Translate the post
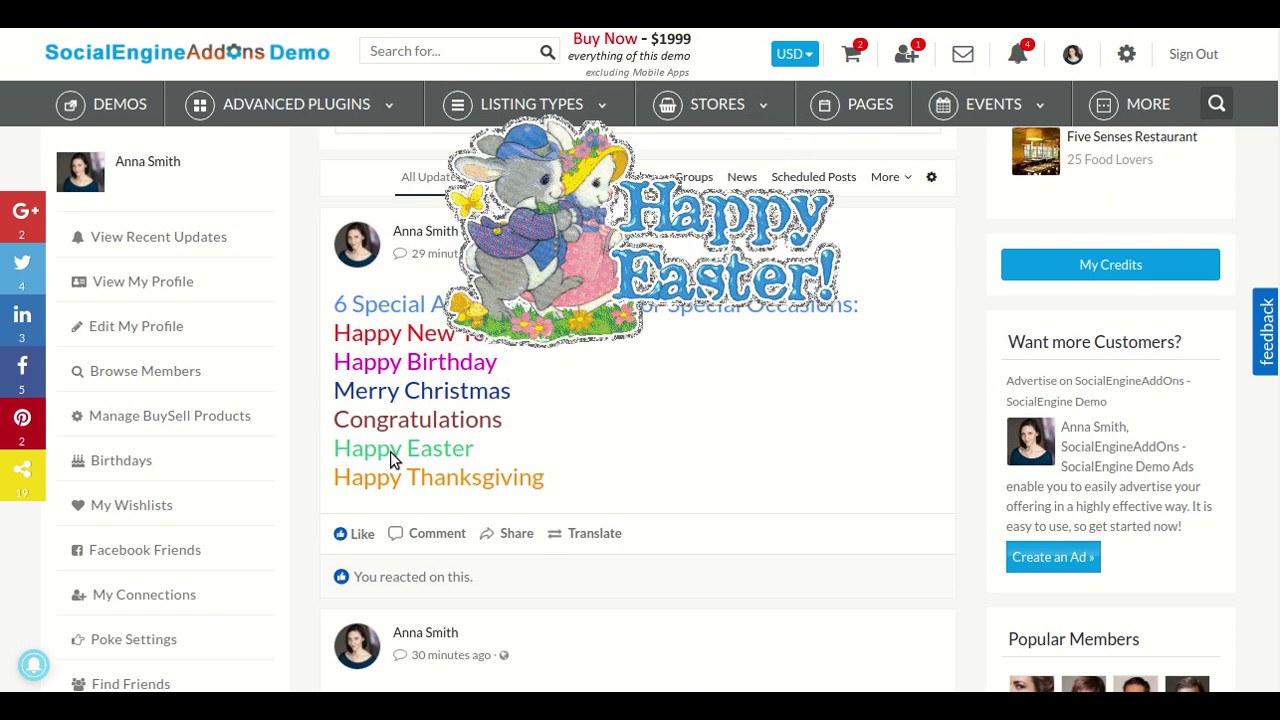Viewport: 1280px width, 720px height. [584, 533]
